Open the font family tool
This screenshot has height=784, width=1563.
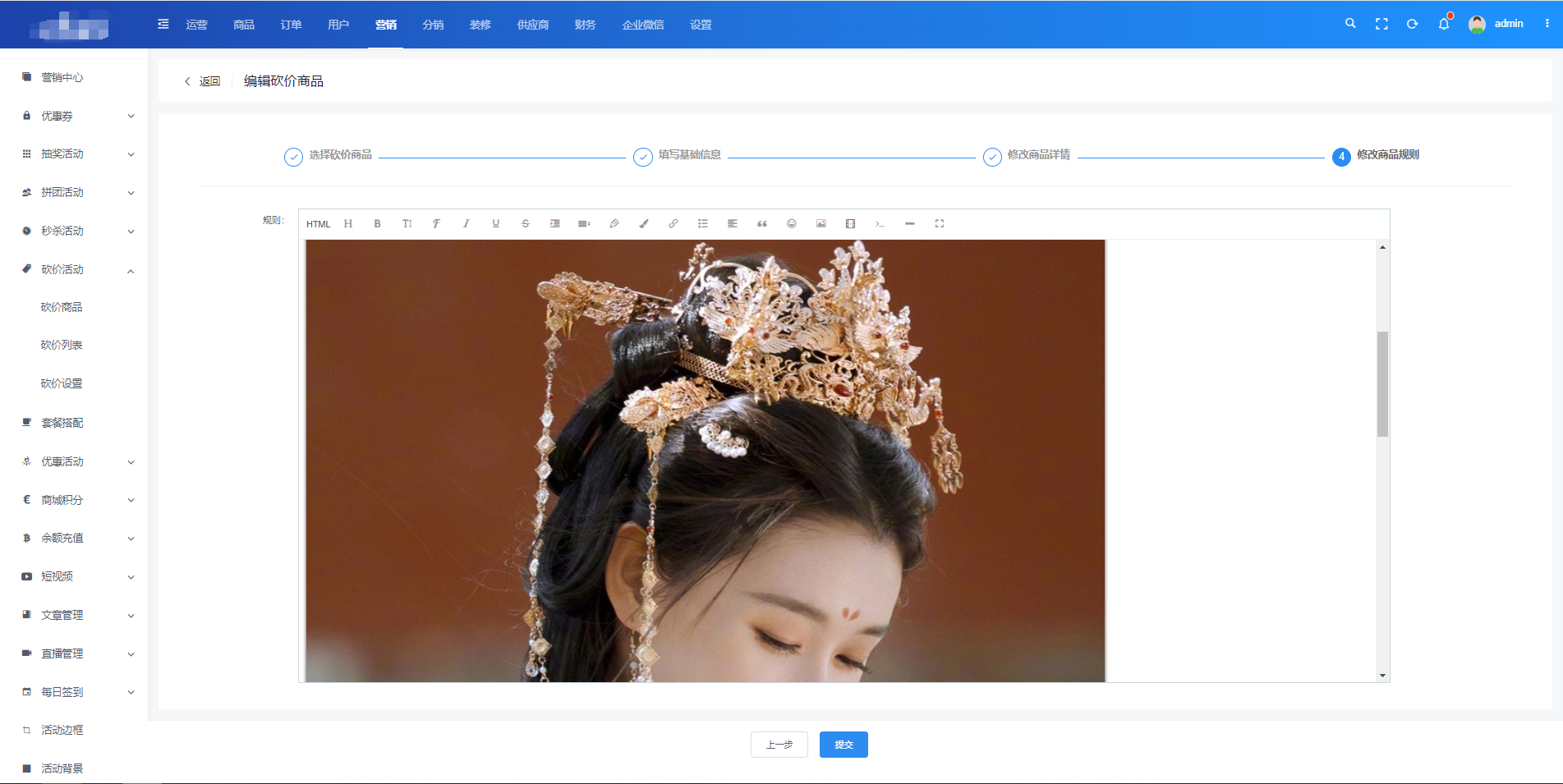437,223
